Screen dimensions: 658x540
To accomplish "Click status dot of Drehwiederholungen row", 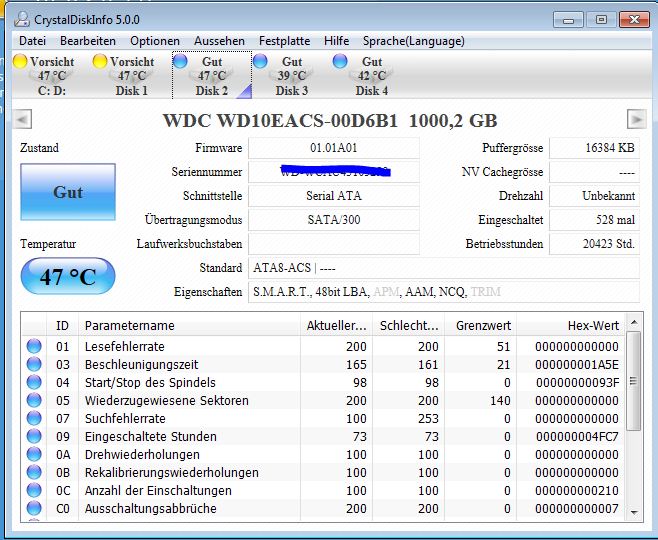I will [x=34, y=454].
